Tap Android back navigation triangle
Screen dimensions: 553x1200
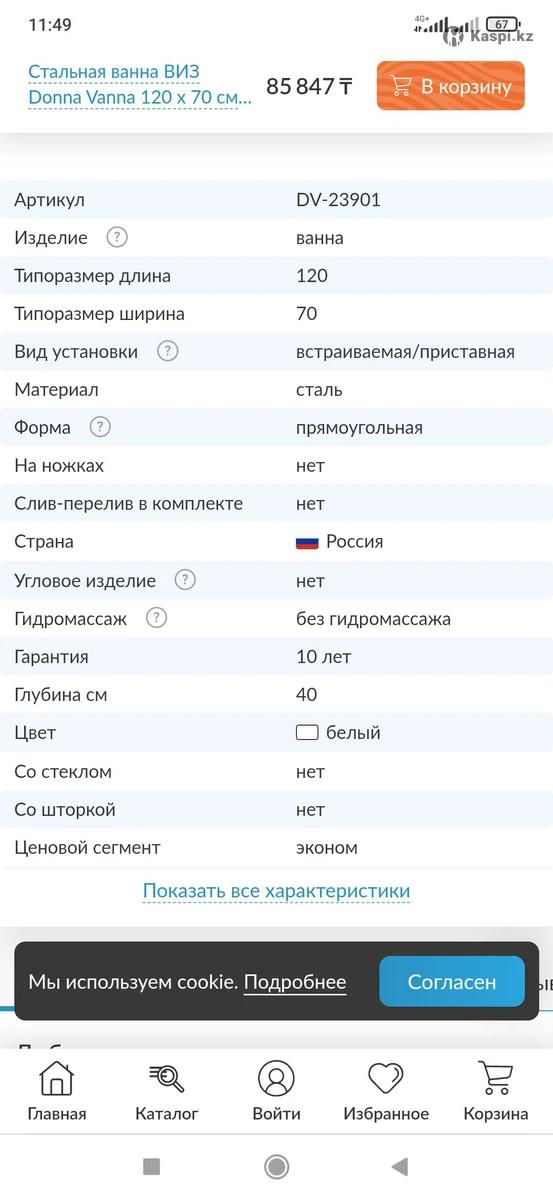pos(400,1166)
